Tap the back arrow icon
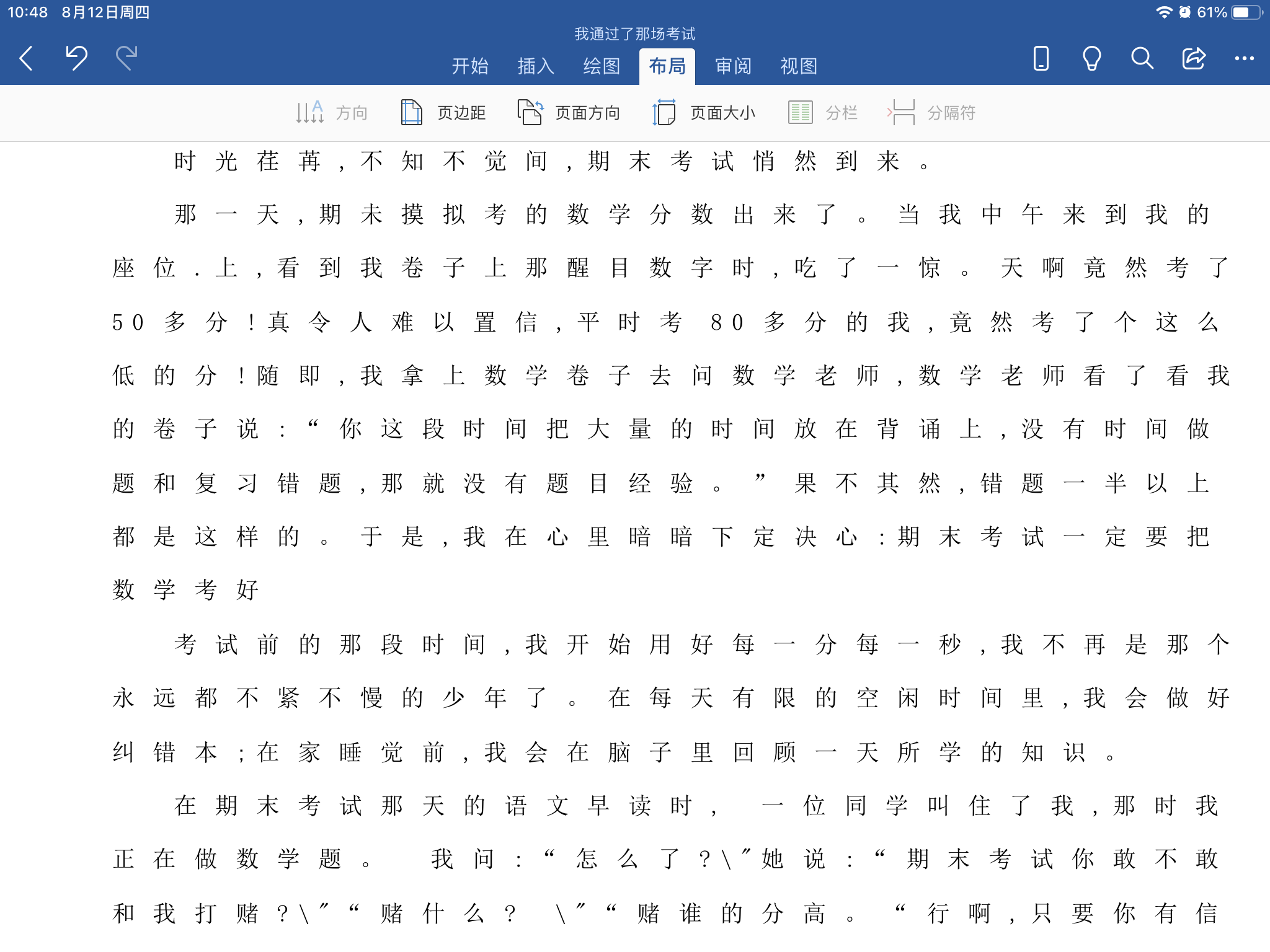 26,58
